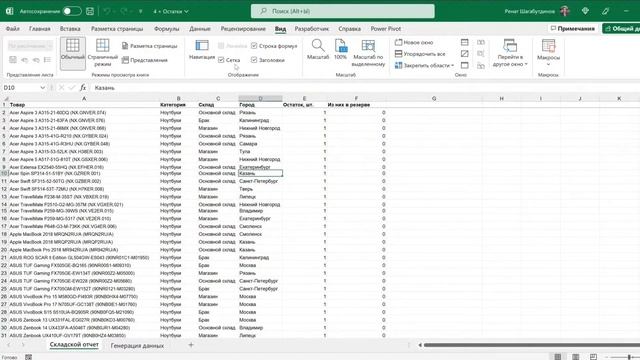Click the fx insert function icon
Viewport: 640px width, 360px height.
[83, 88]
